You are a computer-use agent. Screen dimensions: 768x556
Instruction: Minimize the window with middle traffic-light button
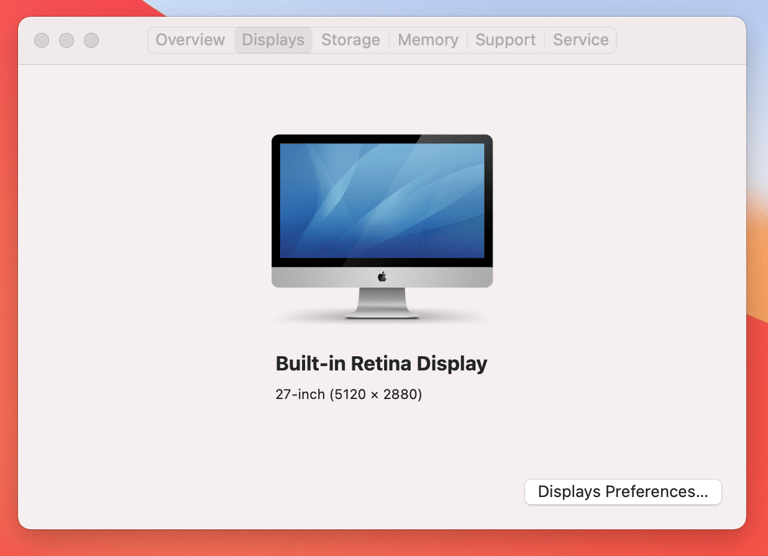point(67,40)
